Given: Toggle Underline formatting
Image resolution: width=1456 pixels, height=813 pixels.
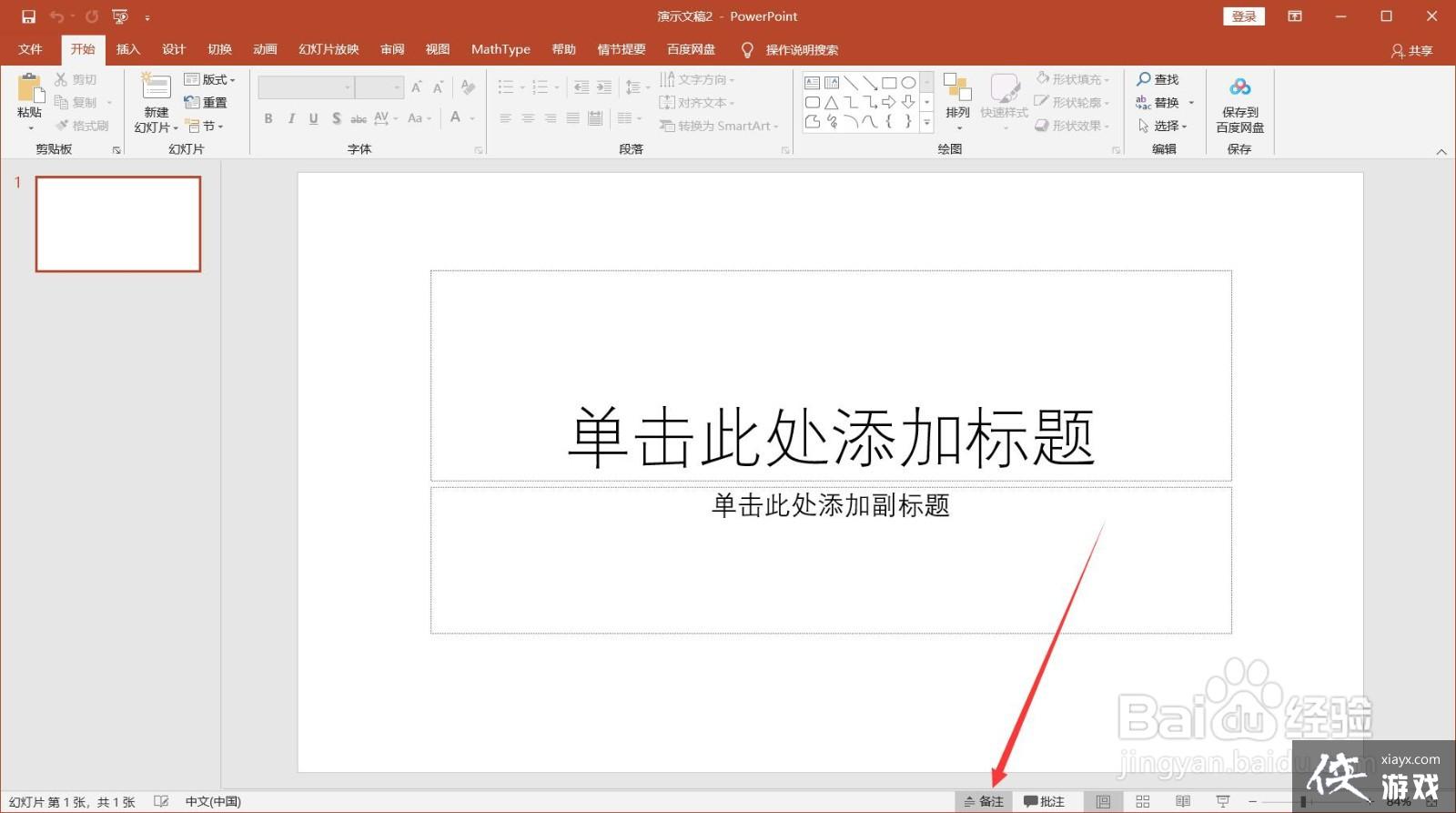Looking at the screenshot, I should pos(314,118).
